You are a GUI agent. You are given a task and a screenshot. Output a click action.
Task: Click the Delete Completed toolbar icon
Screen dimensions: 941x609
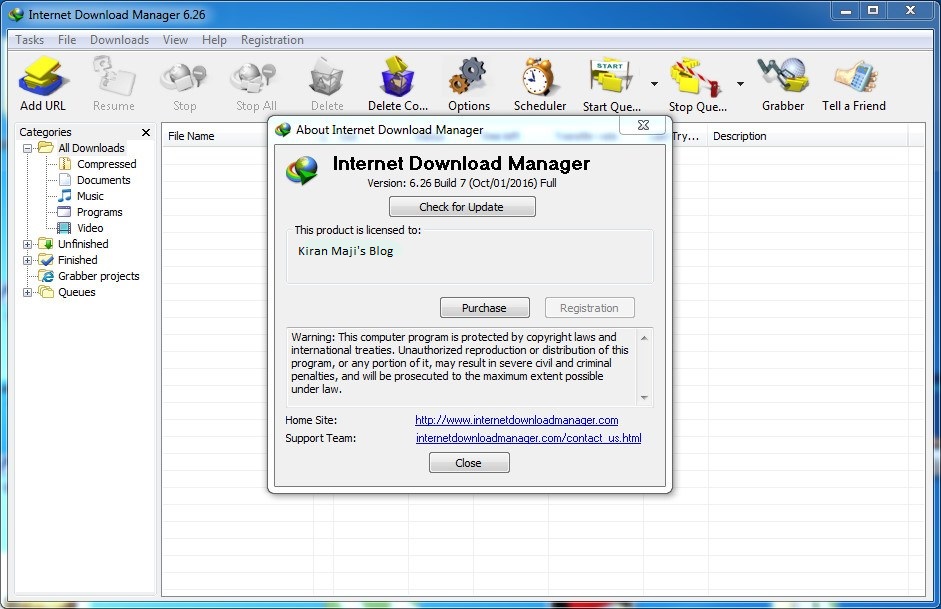(x=397, y=83)
